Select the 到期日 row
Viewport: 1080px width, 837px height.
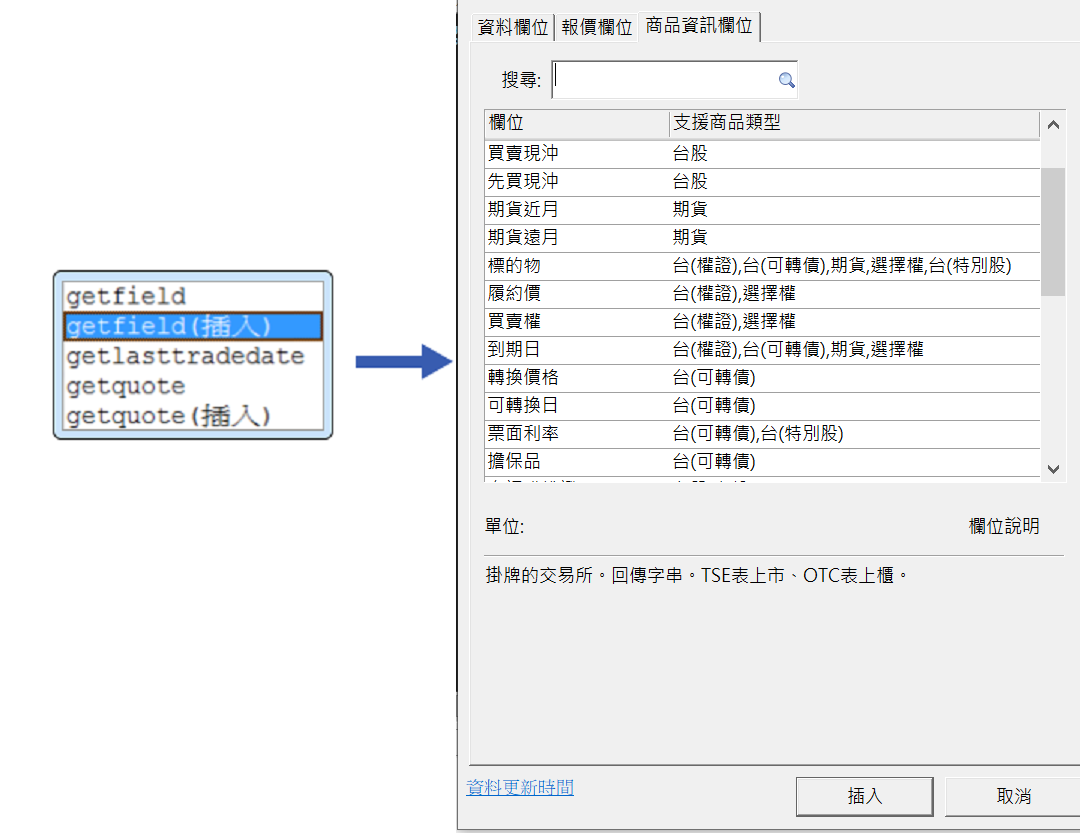tap(762, 350)
